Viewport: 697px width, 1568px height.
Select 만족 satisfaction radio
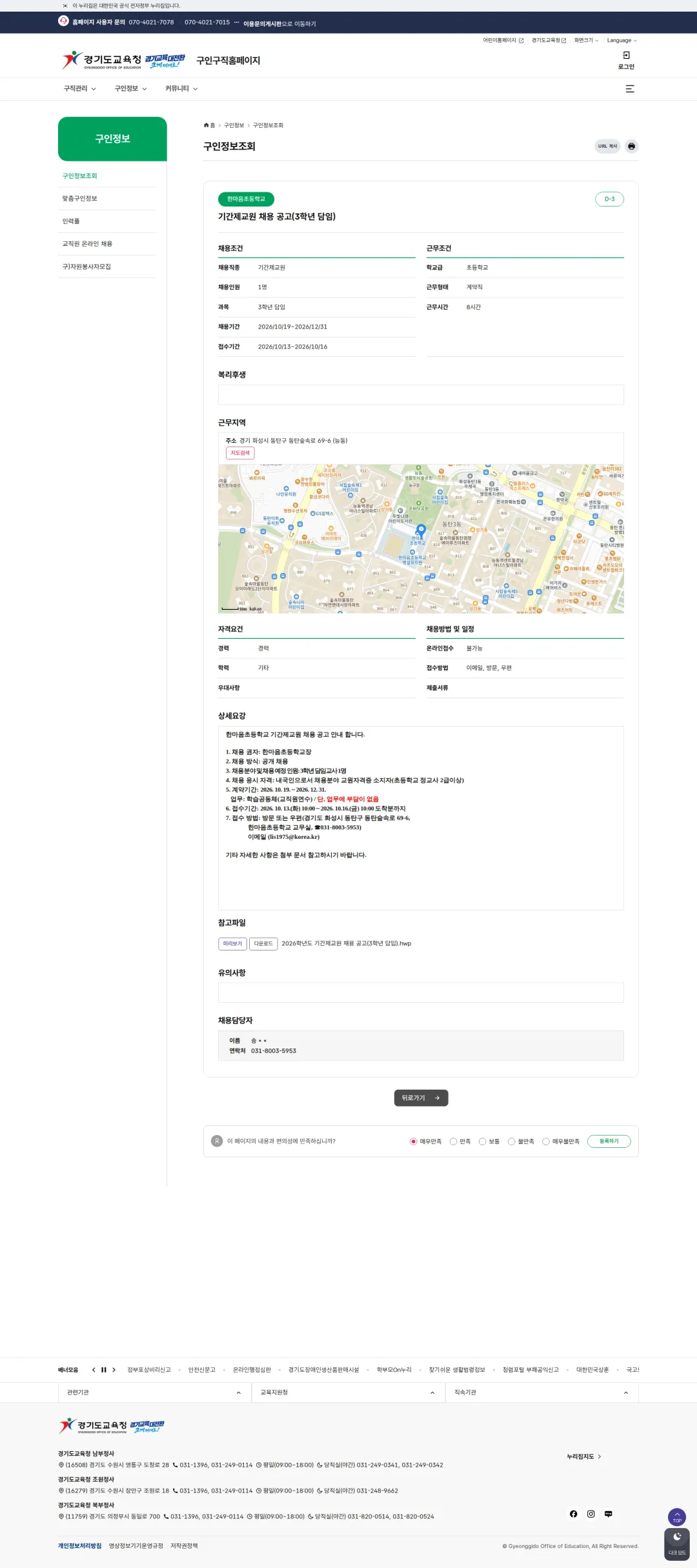tap(453, 1141)
